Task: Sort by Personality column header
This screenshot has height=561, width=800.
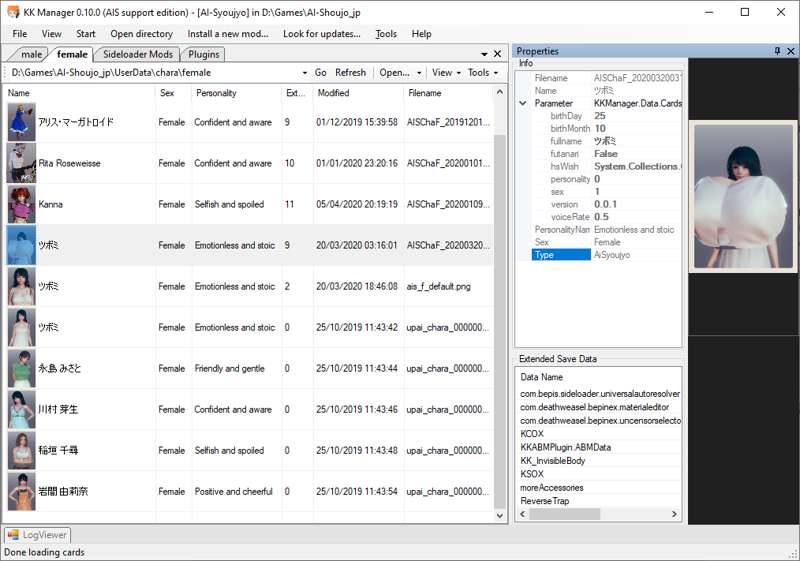Action: pyautogui.click(x=237, y=93)
